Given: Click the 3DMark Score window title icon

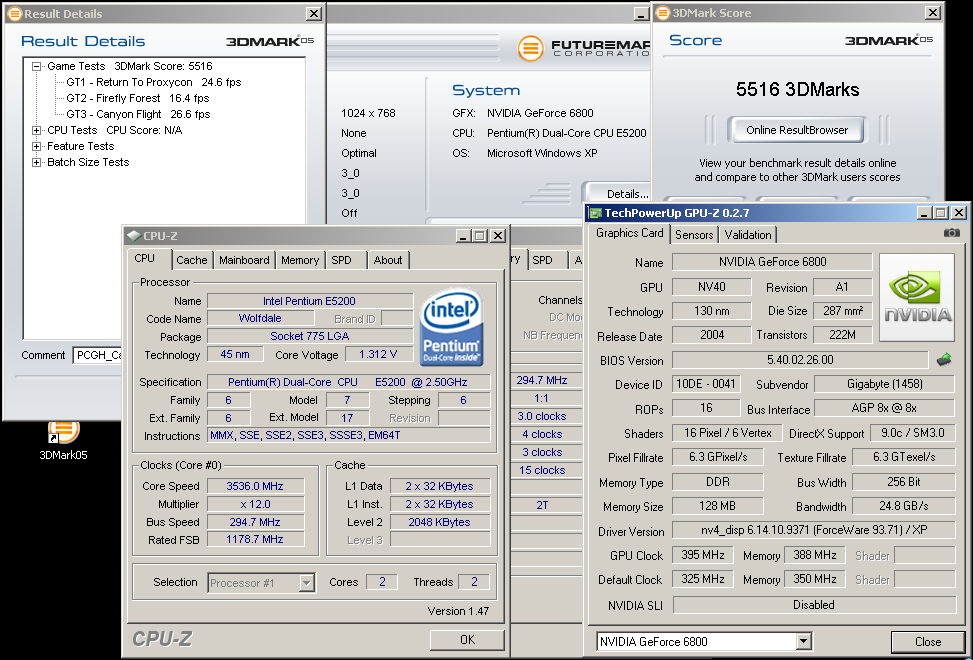Looking at the screenshot, I should pos(663,13).
